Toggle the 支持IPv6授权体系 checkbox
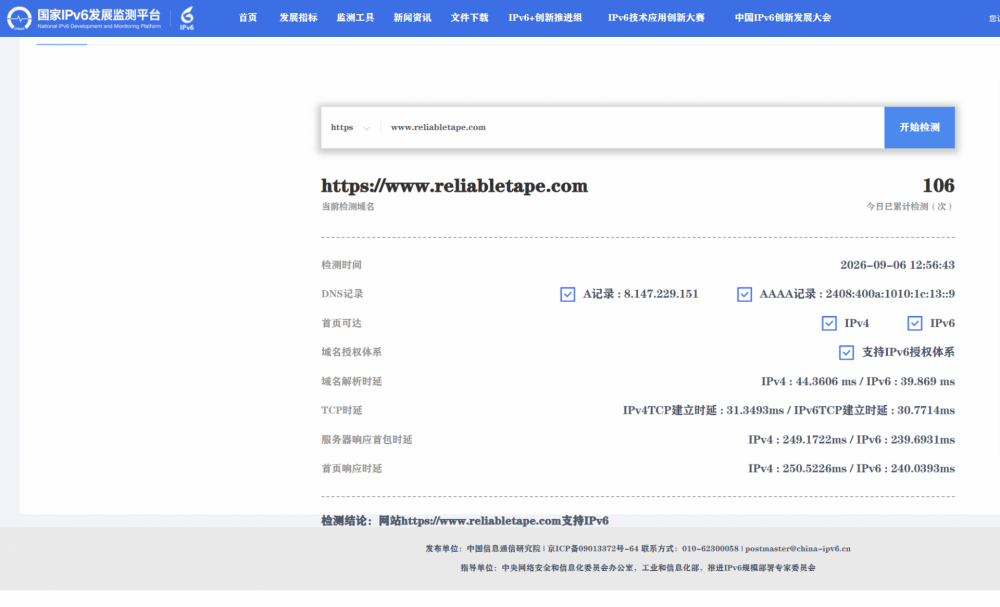Image resolution: width=1000 pixels, height=607 pixels. pyautogui.click(x=846, y=353)
